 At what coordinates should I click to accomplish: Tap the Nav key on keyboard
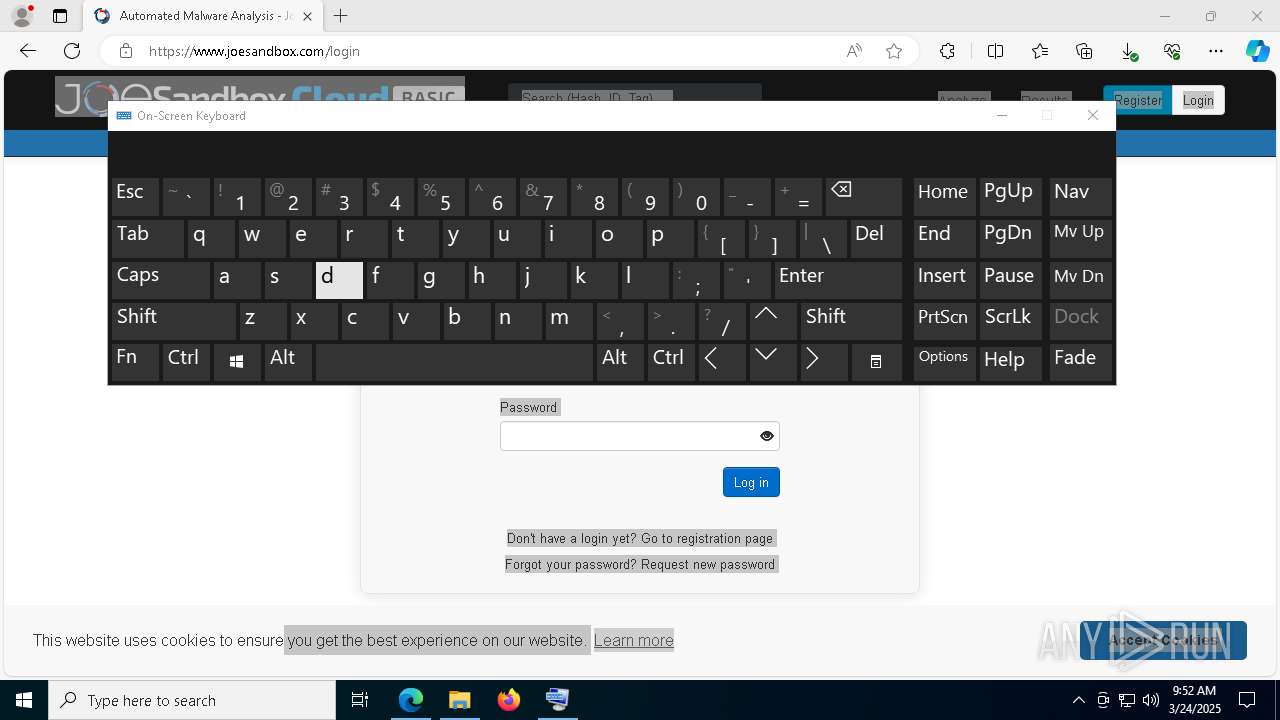coord(1080,197)
